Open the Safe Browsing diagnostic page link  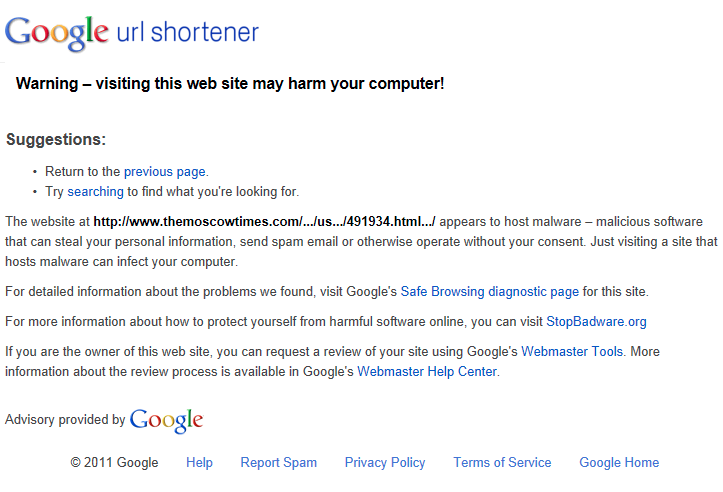[x=490, y=292]
